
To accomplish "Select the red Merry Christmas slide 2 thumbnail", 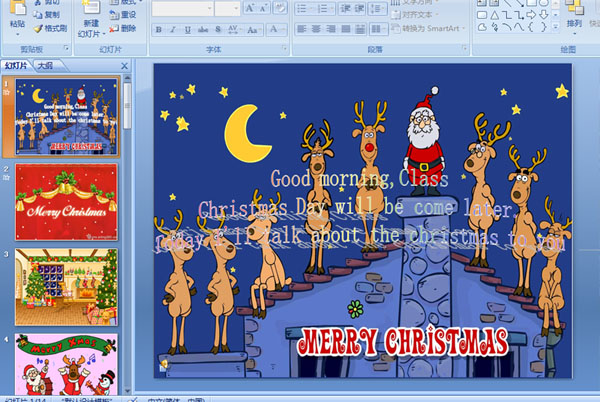I will (x=66, y=201).
